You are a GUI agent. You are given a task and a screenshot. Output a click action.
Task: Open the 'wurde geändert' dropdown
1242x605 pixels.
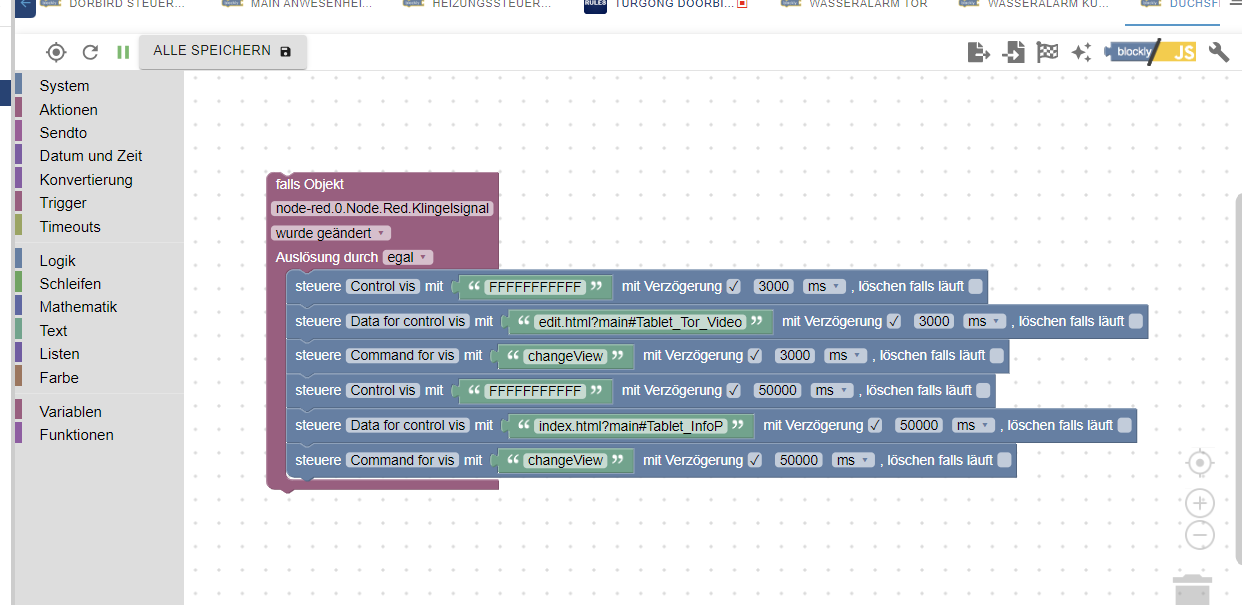pos(329,233)
